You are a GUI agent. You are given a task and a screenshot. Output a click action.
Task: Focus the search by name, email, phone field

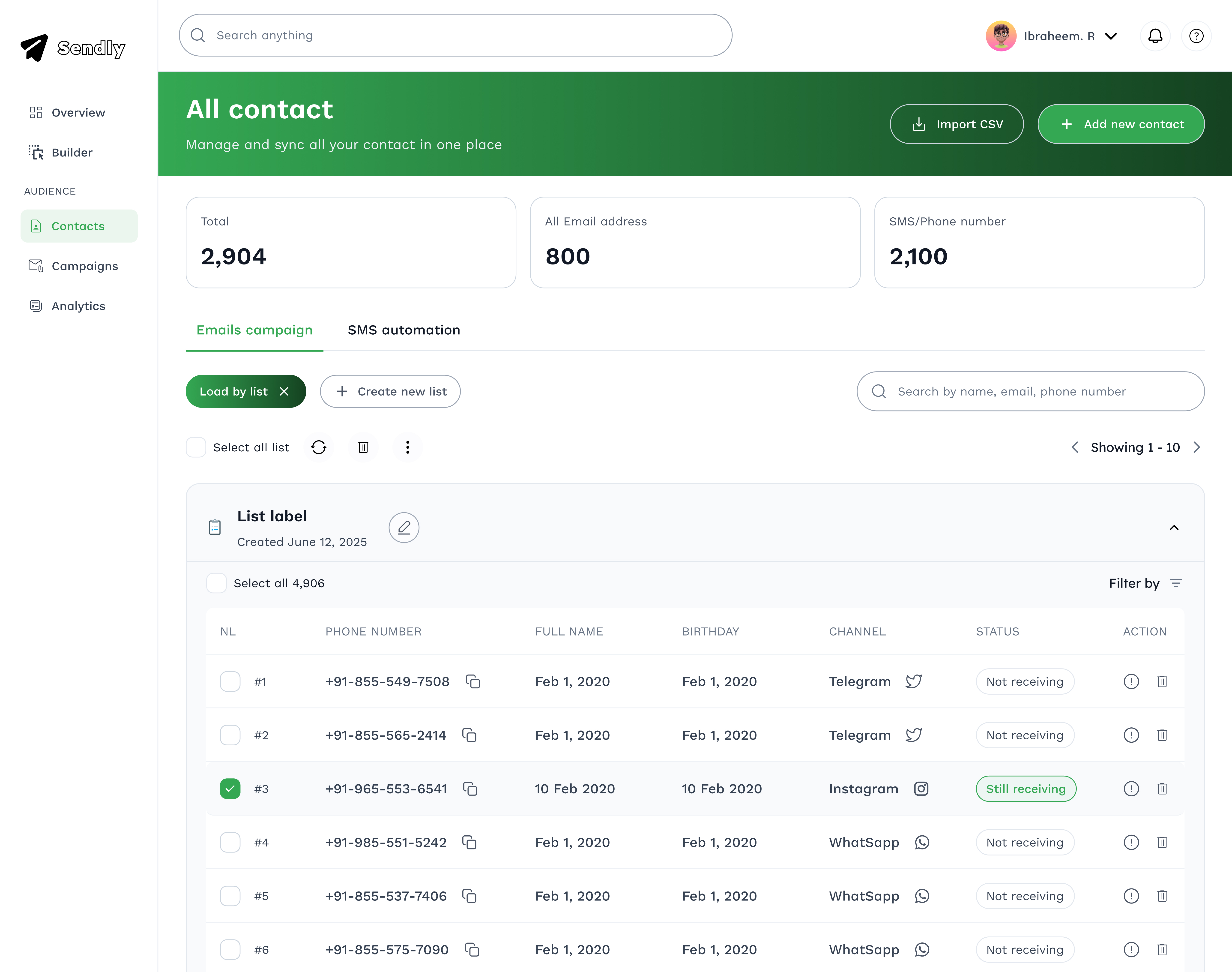(1031, 392)
